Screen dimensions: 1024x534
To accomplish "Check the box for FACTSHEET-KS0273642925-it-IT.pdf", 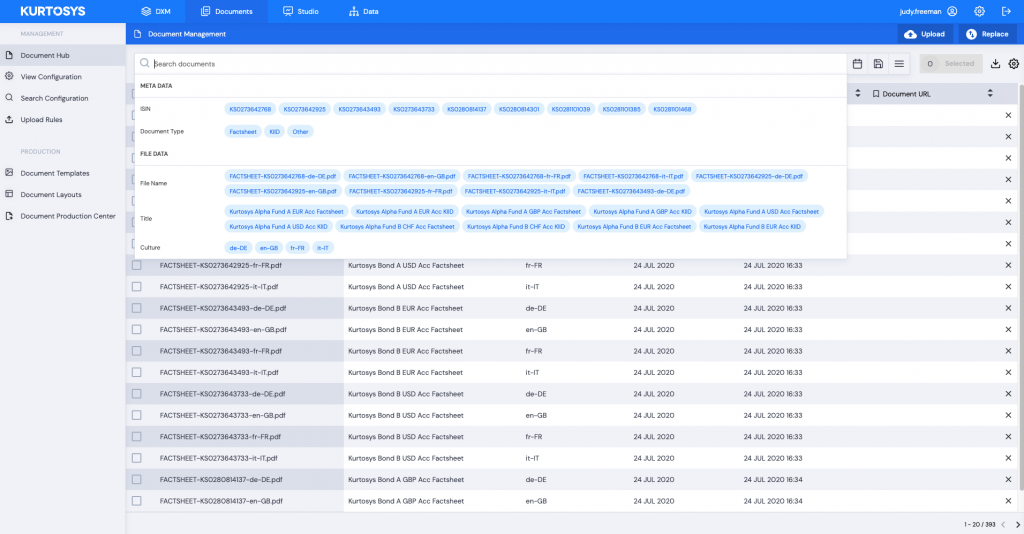I will point(136,287).
